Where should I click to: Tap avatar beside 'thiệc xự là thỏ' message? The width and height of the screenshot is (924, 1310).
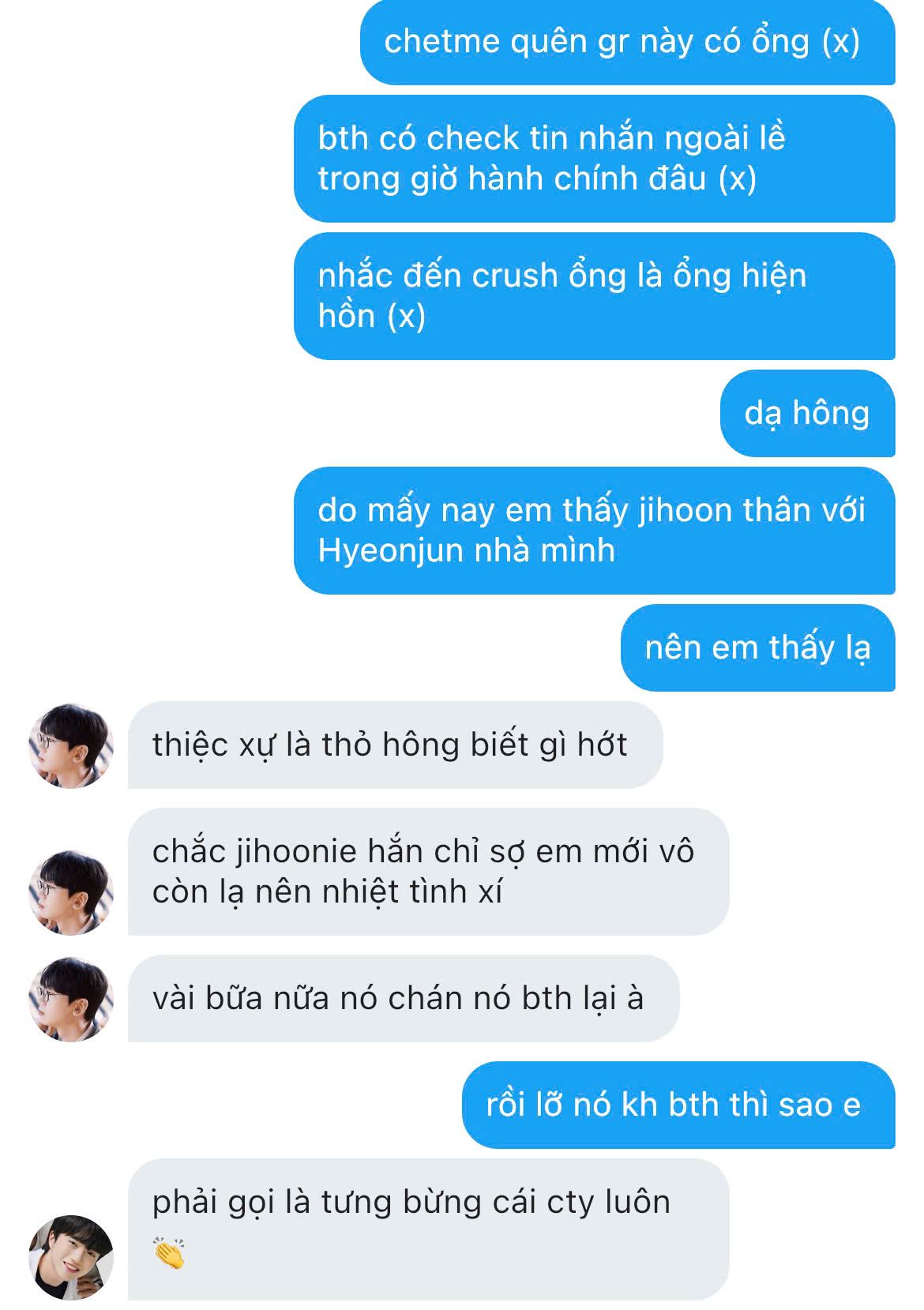(x=71, y=745)
